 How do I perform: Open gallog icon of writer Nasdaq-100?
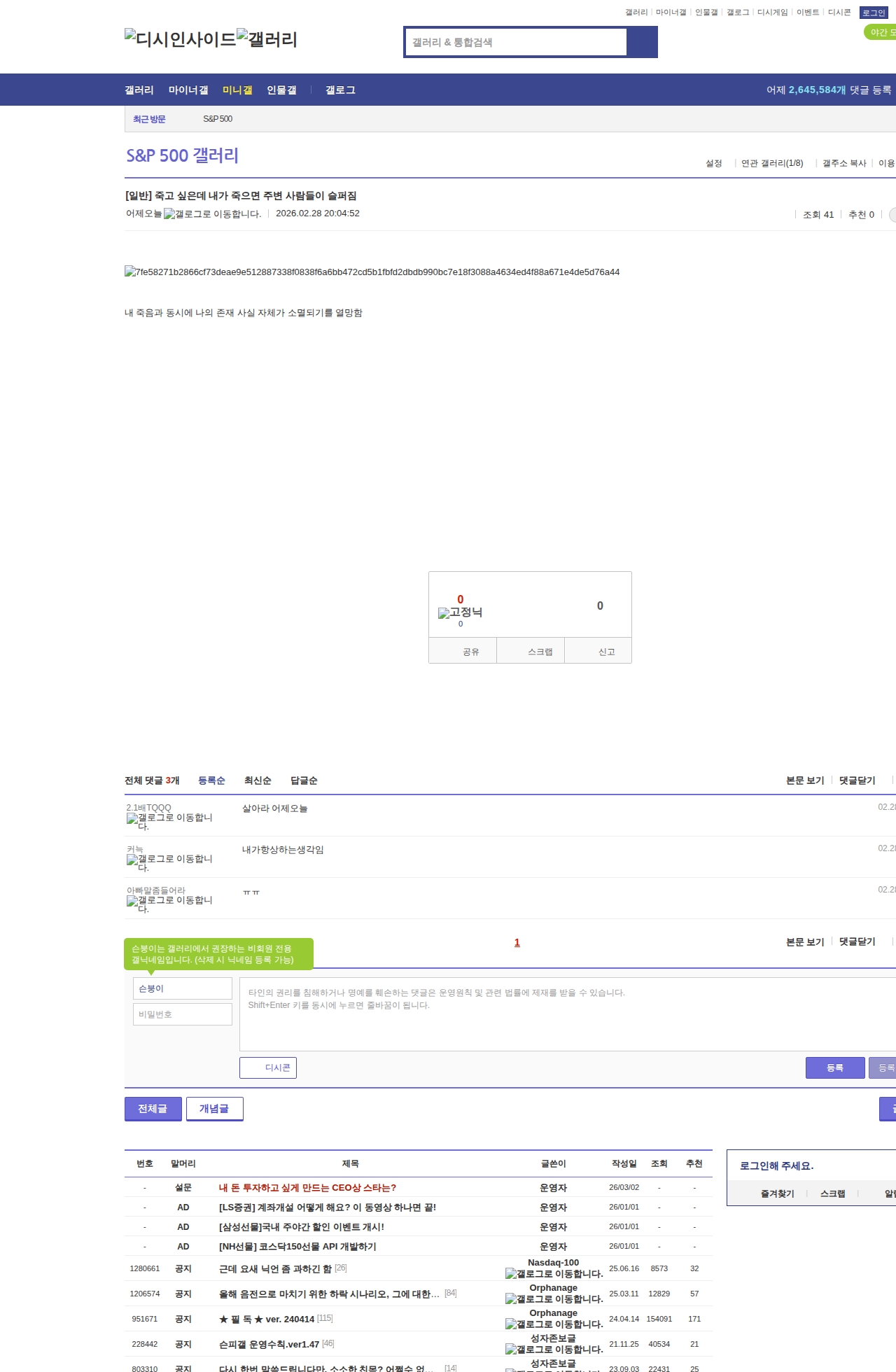554,1274
